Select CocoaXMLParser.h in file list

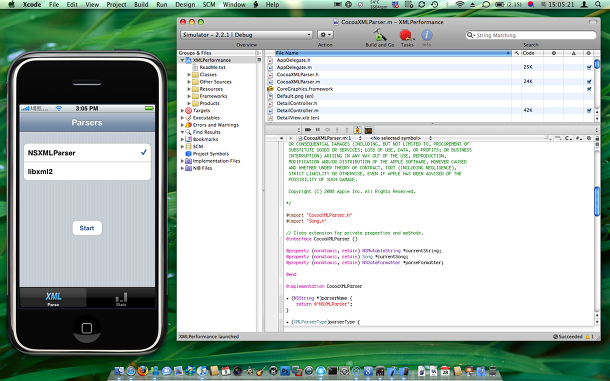click(298, 75)
